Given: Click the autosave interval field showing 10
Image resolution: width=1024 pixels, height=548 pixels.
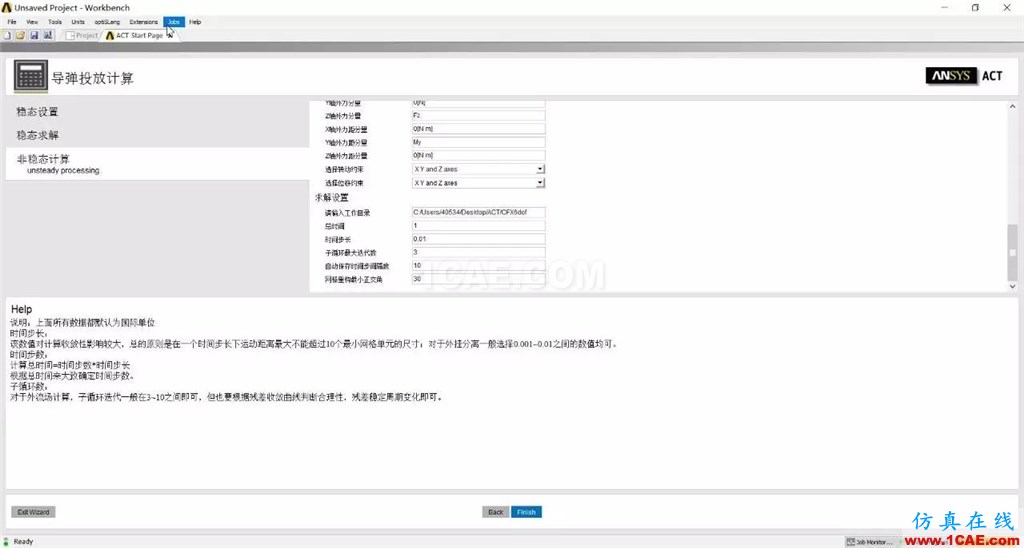Looking at the screenshot, I should (x=478, y=266).
